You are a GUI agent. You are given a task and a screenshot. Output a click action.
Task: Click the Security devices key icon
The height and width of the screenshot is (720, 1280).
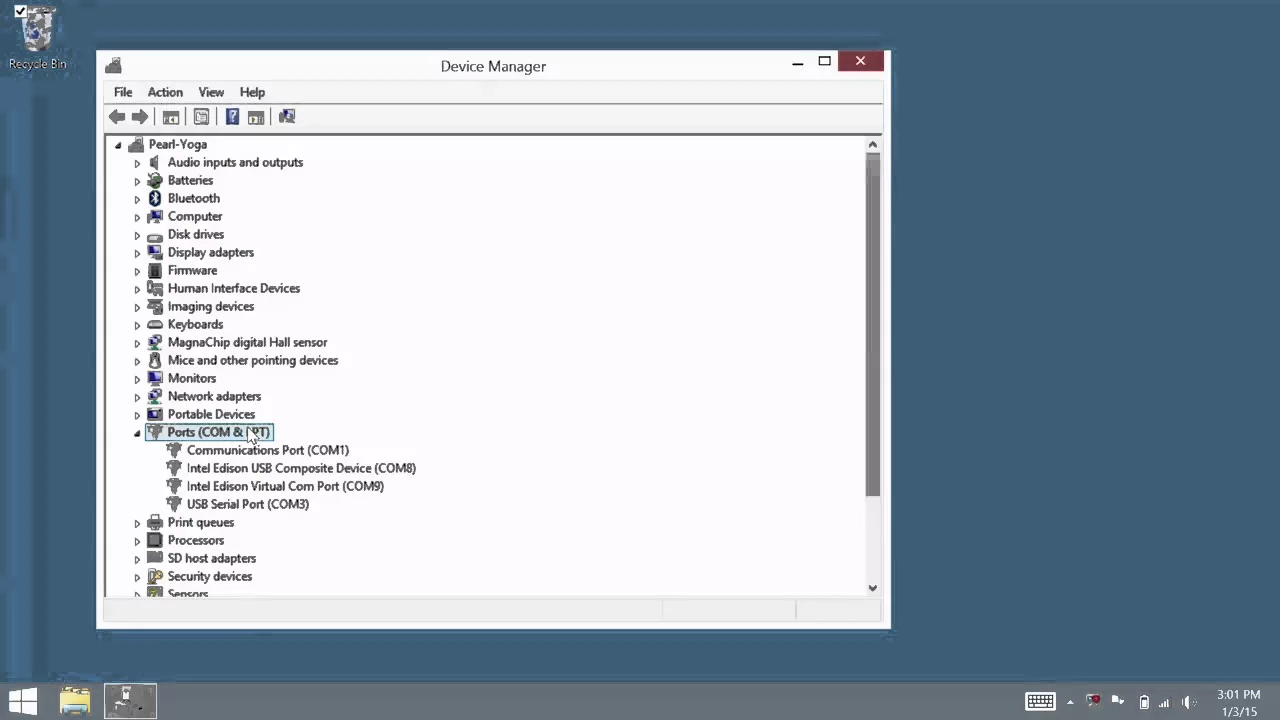(x=155, y=576)
